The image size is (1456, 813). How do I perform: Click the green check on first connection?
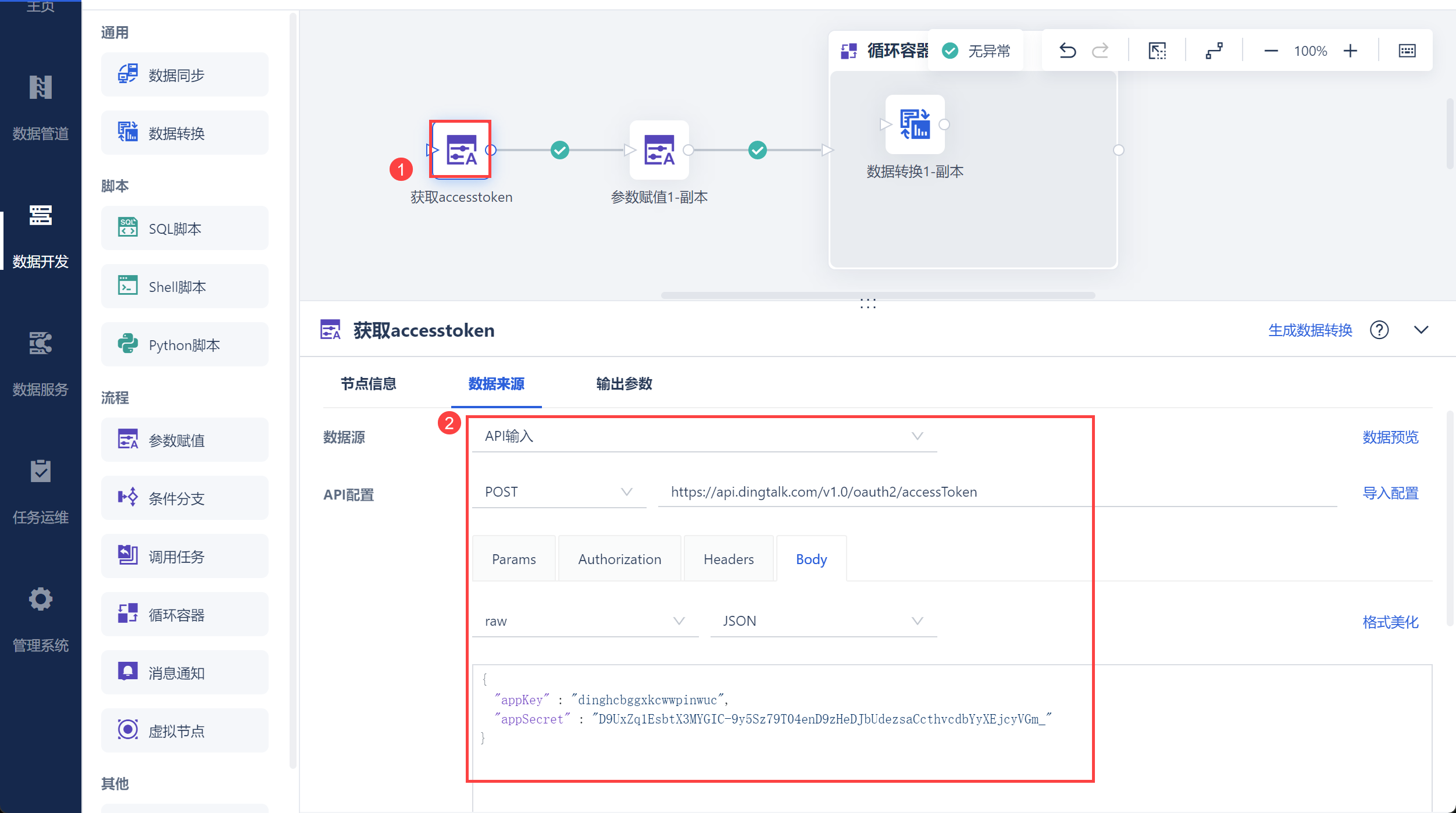(x=559, y=150)
